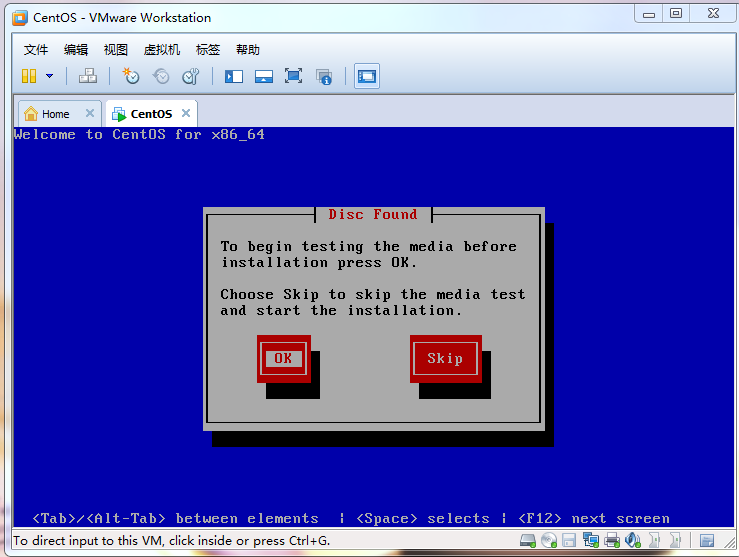Toggle the library sidebar view

tap(234, 76)
